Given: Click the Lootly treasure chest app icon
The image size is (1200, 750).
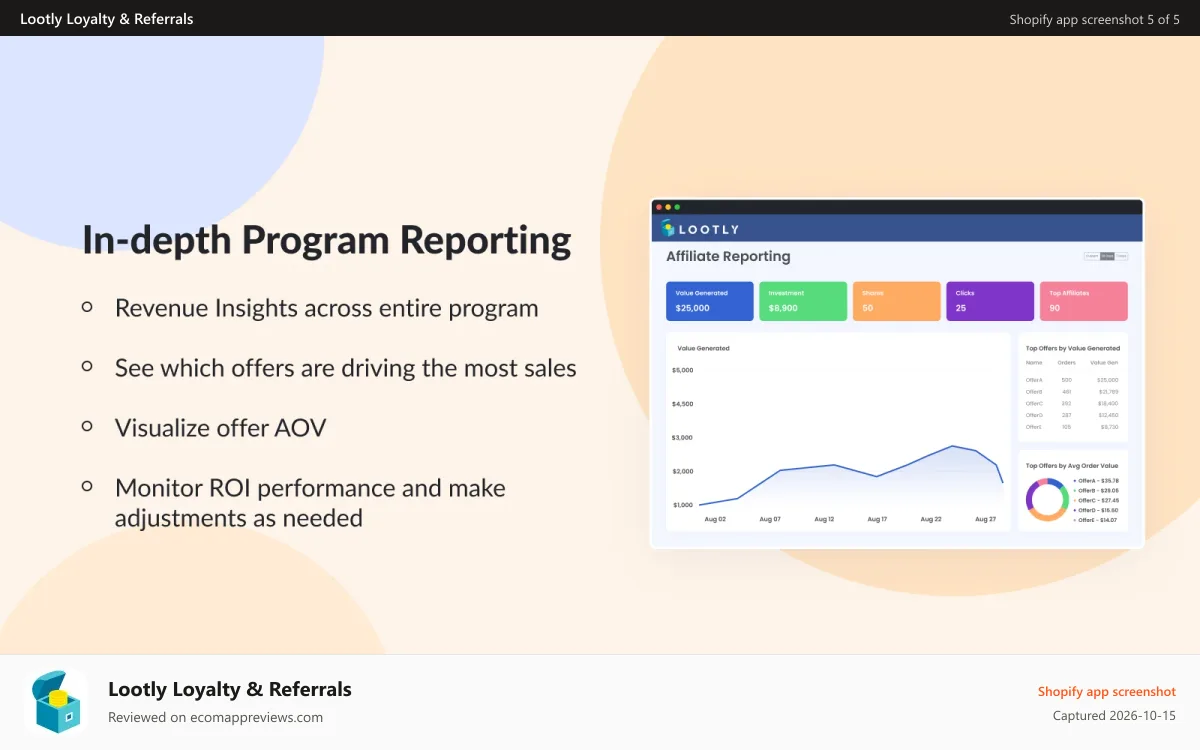Looking at the screenshot, I should point(56,702).
